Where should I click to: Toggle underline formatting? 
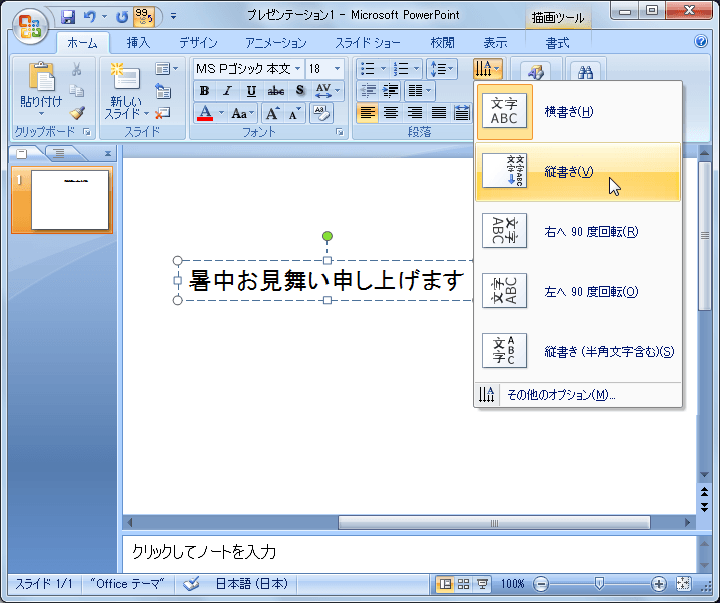pos(251,91)
